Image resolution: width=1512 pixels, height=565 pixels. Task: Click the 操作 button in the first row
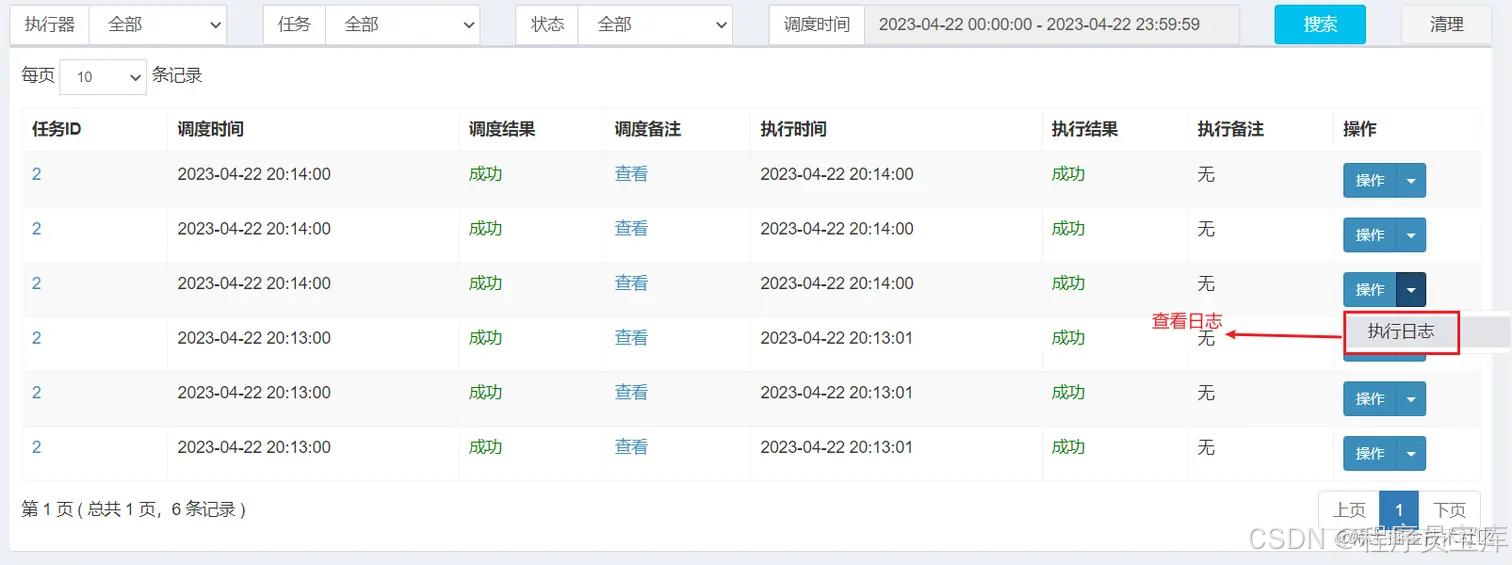[x=1370, y=181]
